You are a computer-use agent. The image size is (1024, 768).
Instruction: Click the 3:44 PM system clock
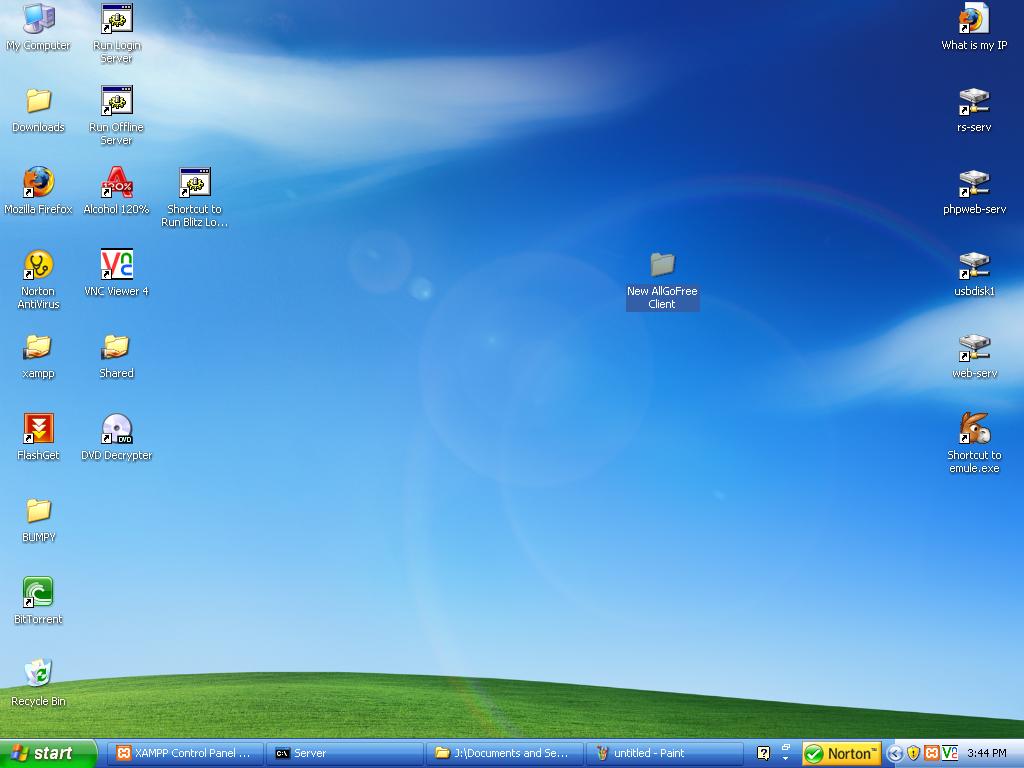pyautogui.click(x=987, y=754)
